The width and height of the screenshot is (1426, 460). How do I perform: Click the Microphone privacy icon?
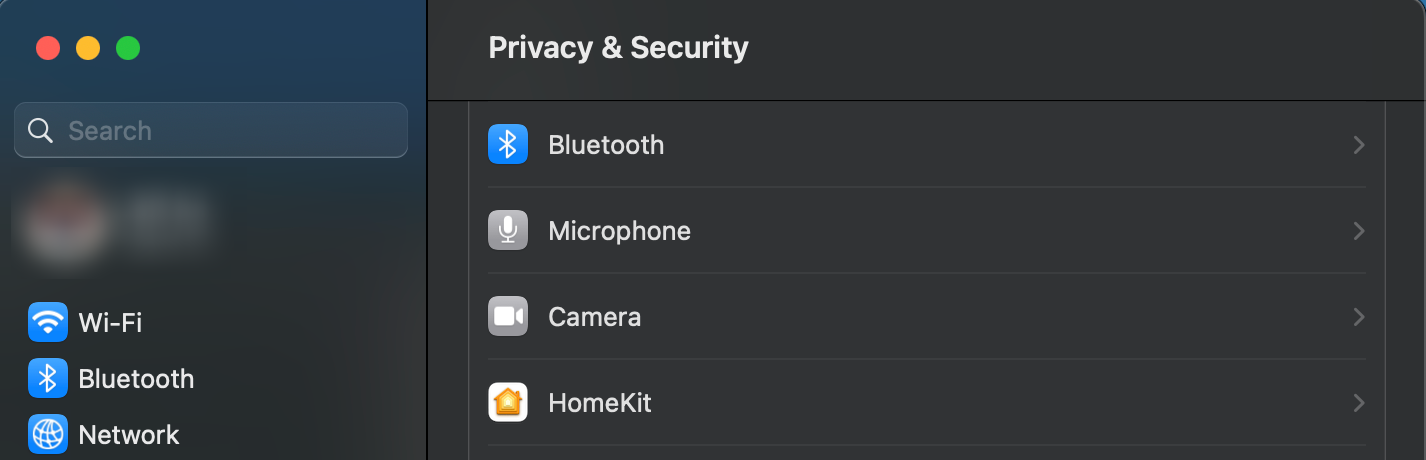pyautogui.click(x=508, y=230)
